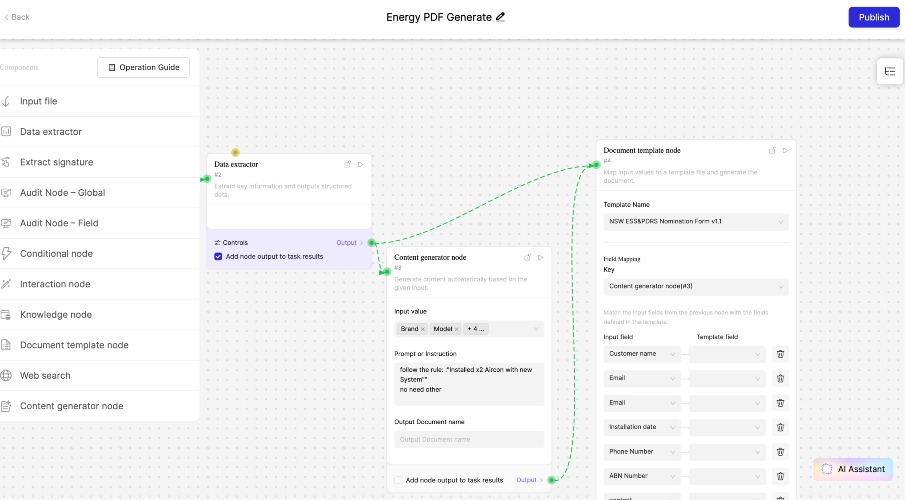Select the Knowledge node component
Screen dimensions: 905x500
point(56,315)
